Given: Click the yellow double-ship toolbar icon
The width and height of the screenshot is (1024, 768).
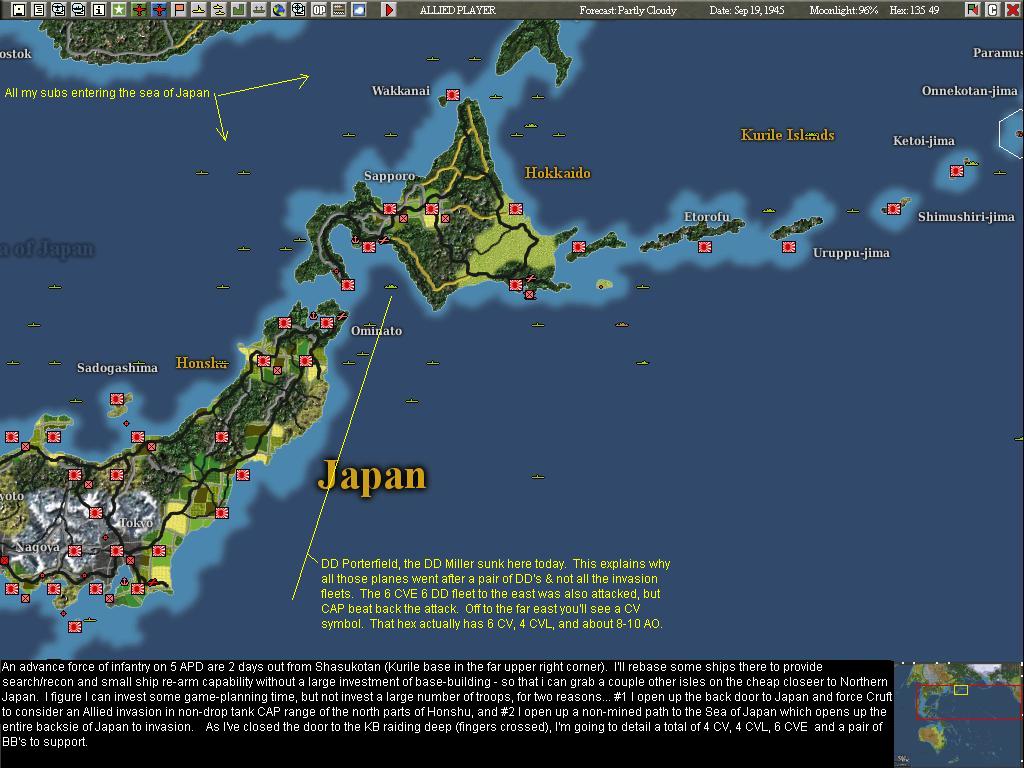Looking at the screenshot, I should pyautogui.click(x=219, y=10).
